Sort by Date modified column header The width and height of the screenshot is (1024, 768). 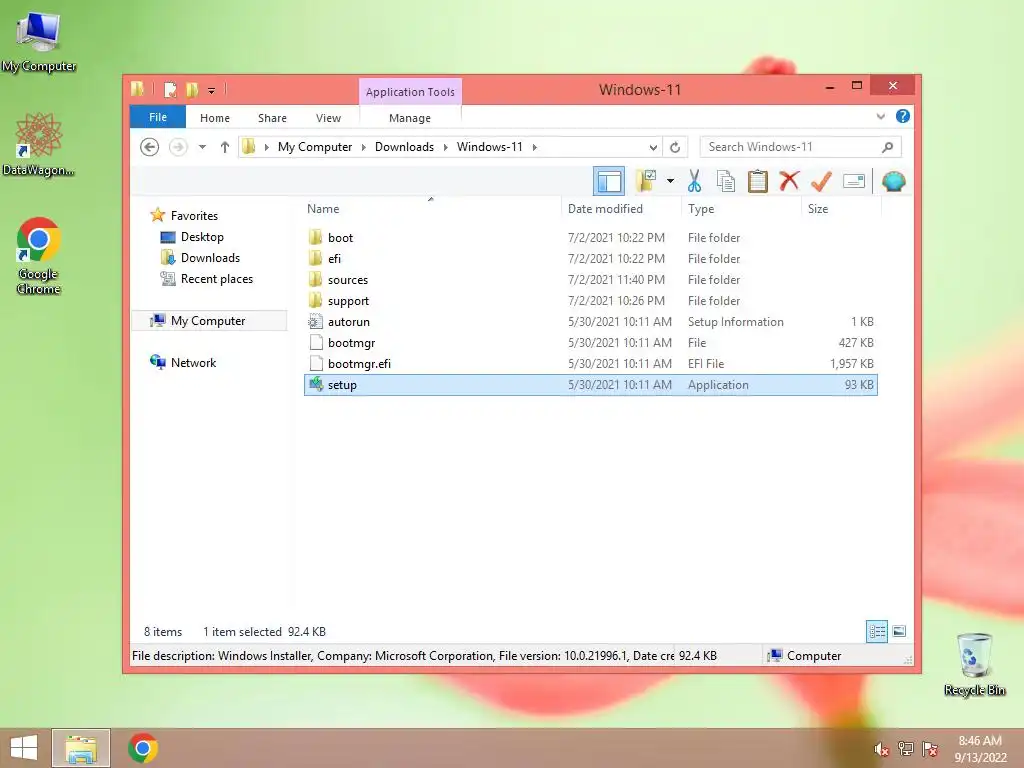(620, 209)
